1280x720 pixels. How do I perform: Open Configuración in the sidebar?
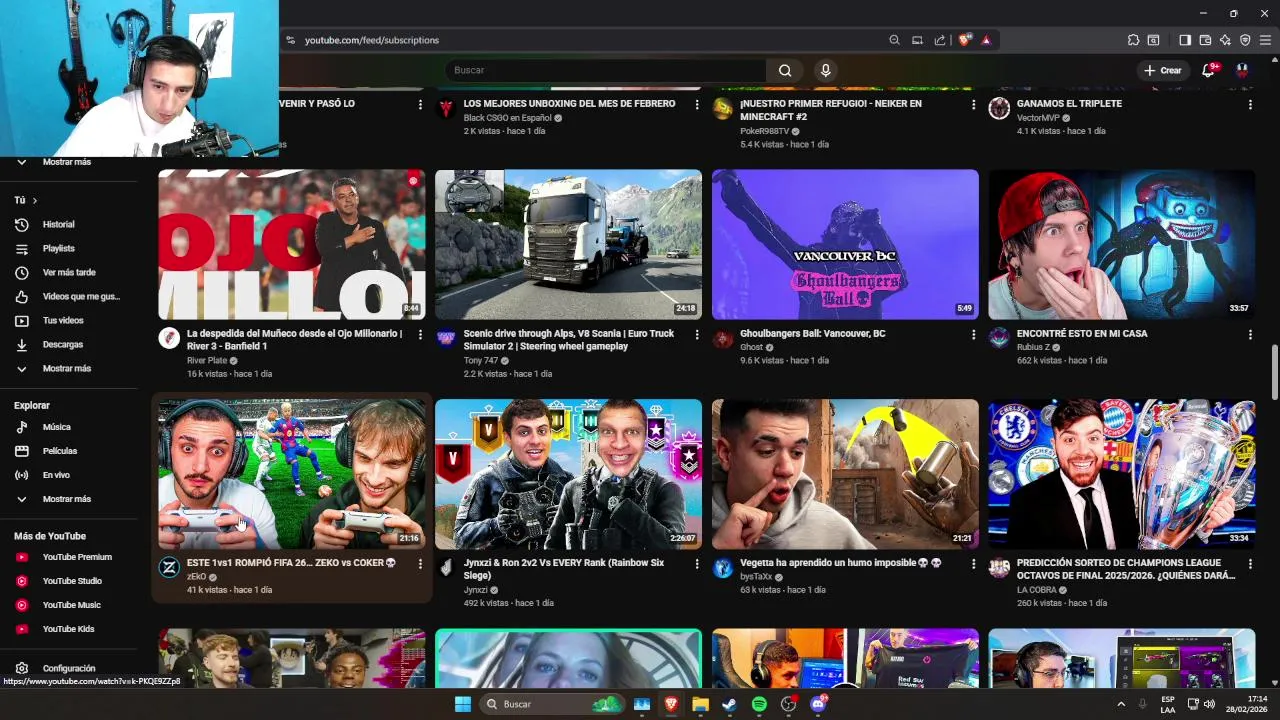pyautogui.click(x=69, y=668)
